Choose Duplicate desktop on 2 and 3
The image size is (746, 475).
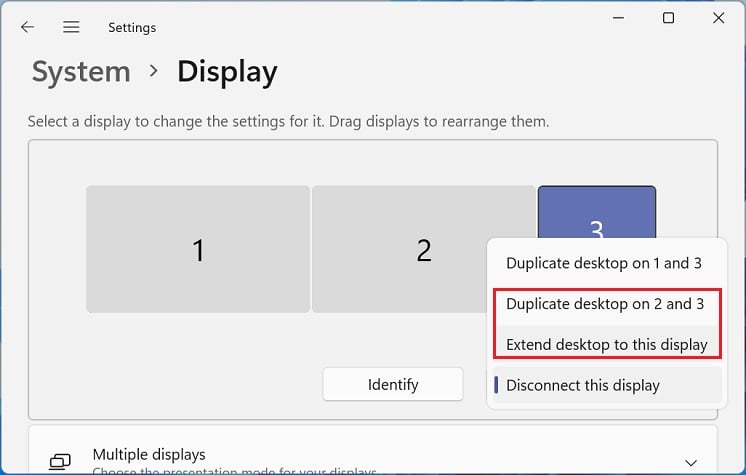click(x=605, y=304)
